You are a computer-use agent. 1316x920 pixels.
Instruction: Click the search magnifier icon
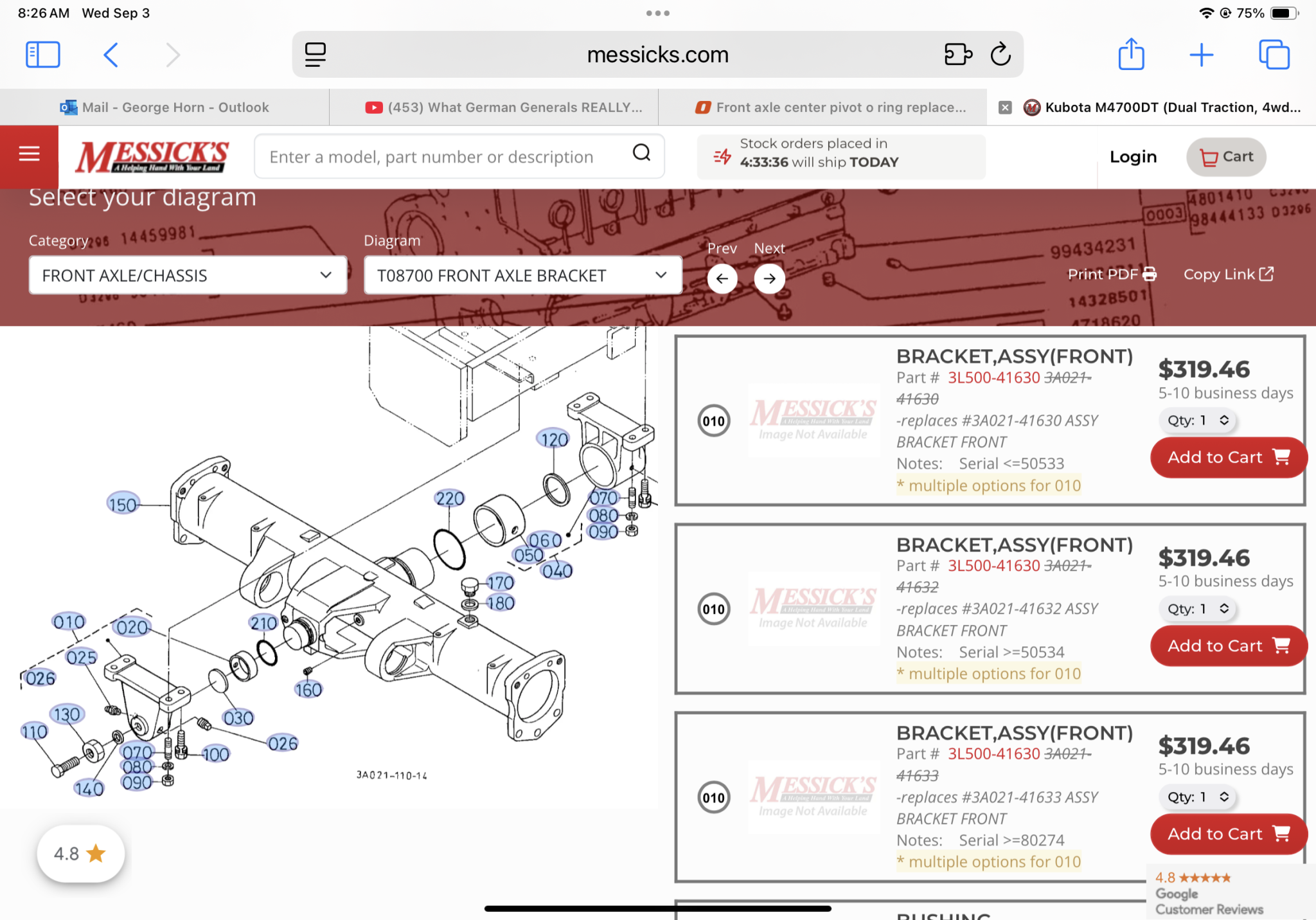point(641,153)
